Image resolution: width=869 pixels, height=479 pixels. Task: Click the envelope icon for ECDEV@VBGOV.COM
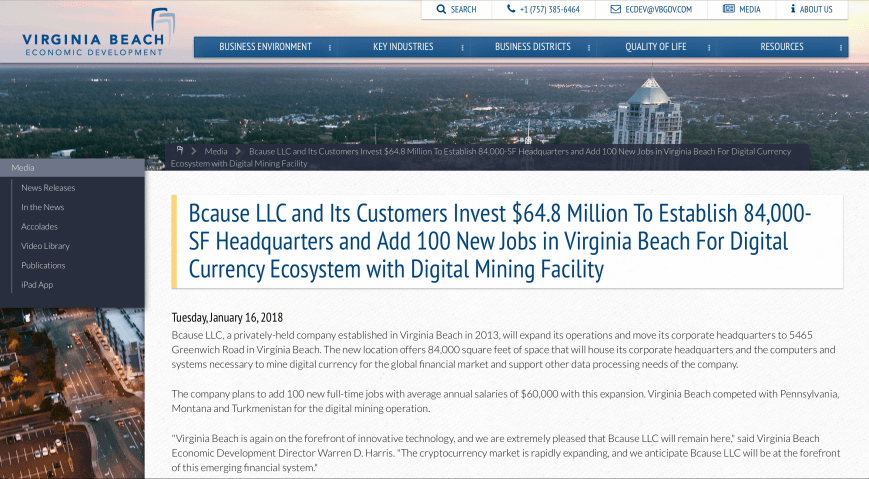point(615,9)
